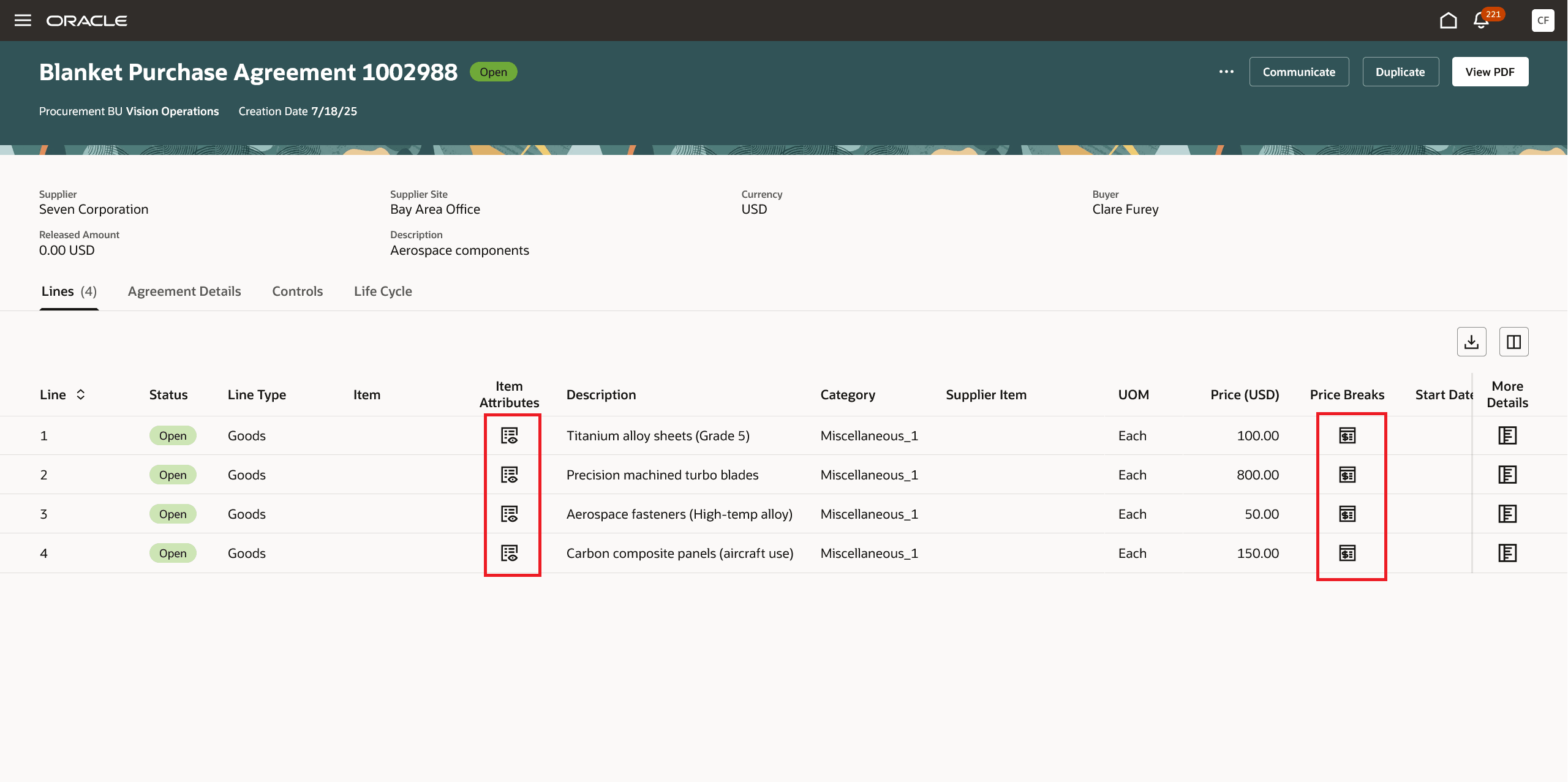The width and height of the screenshot is (1568, 782).
Task: Open the hamburger navigation menu
Action: pyautogui.click(x=23, y=20)
